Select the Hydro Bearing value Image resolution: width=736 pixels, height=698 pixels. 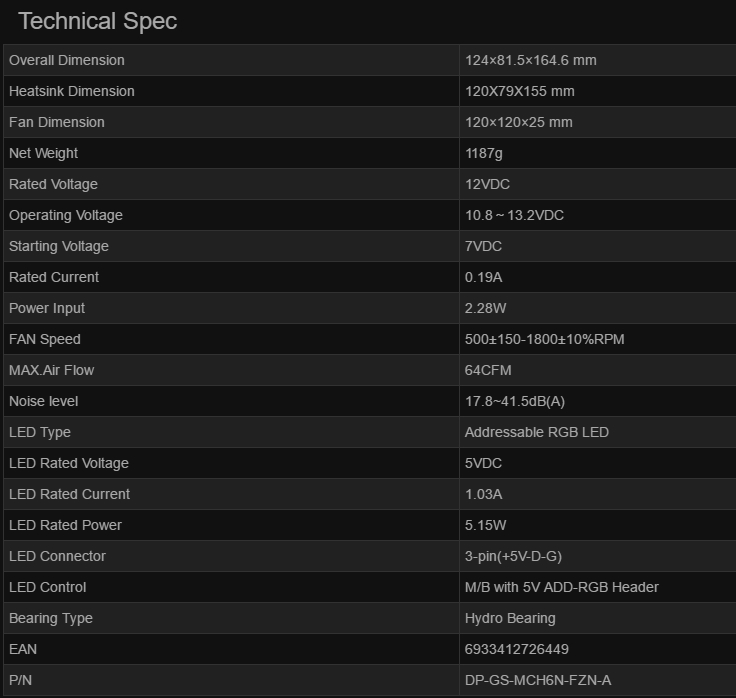click(510, 618)
